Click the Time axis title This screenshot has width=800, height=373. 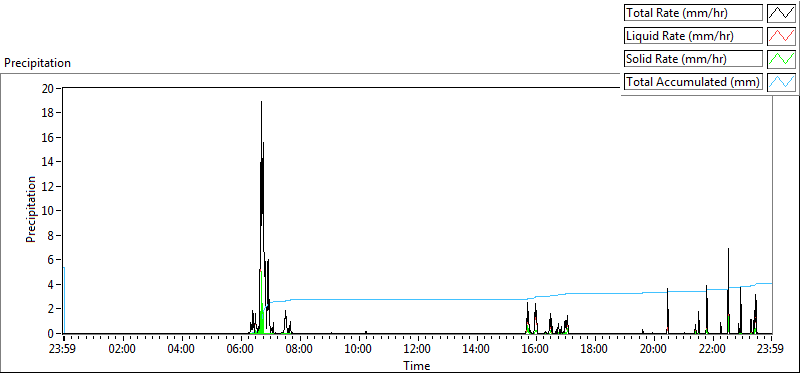coord(417,365)
